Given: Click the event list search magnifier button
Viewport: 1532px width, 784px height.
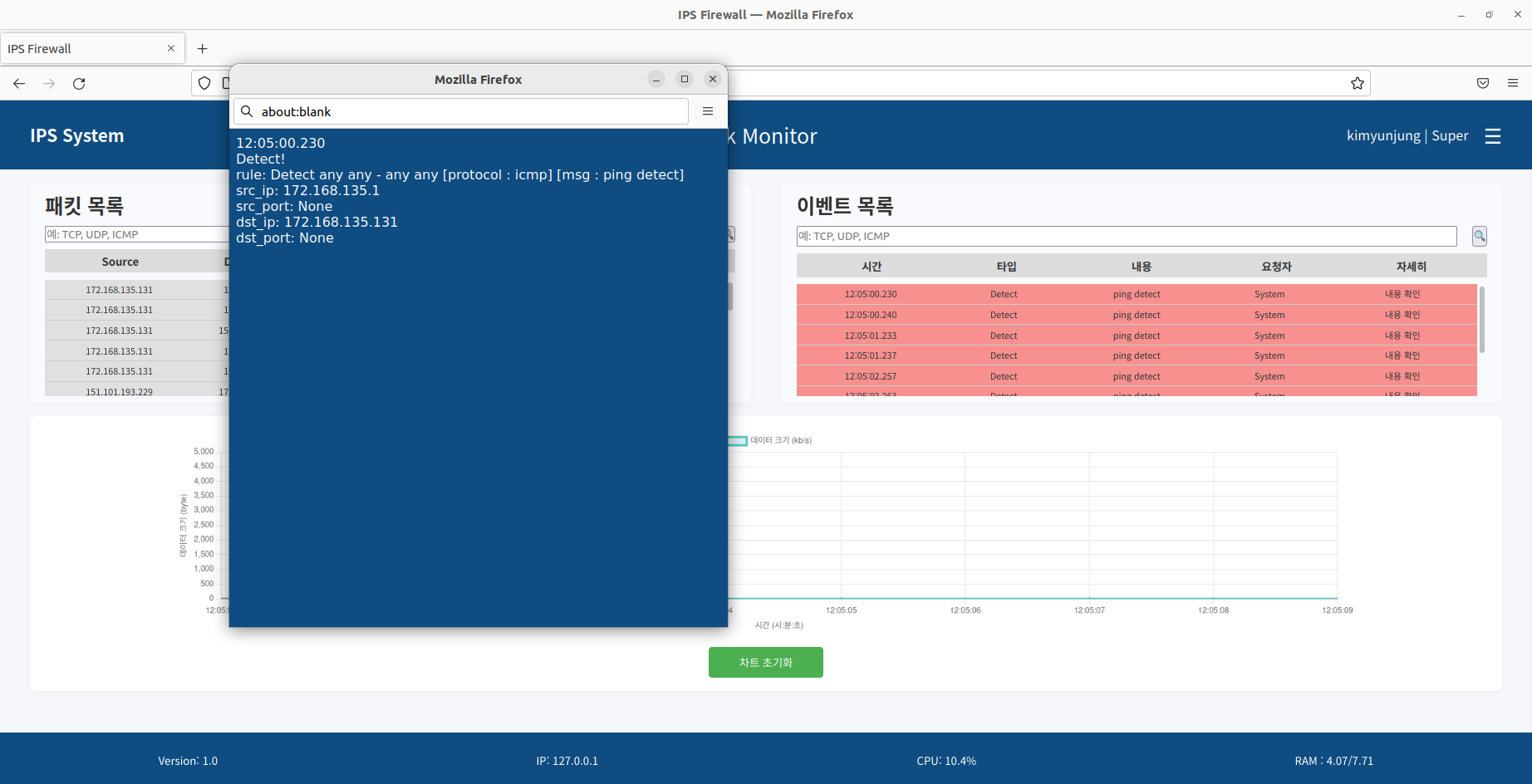Looking at the screenshot, I should [1479, 236].
